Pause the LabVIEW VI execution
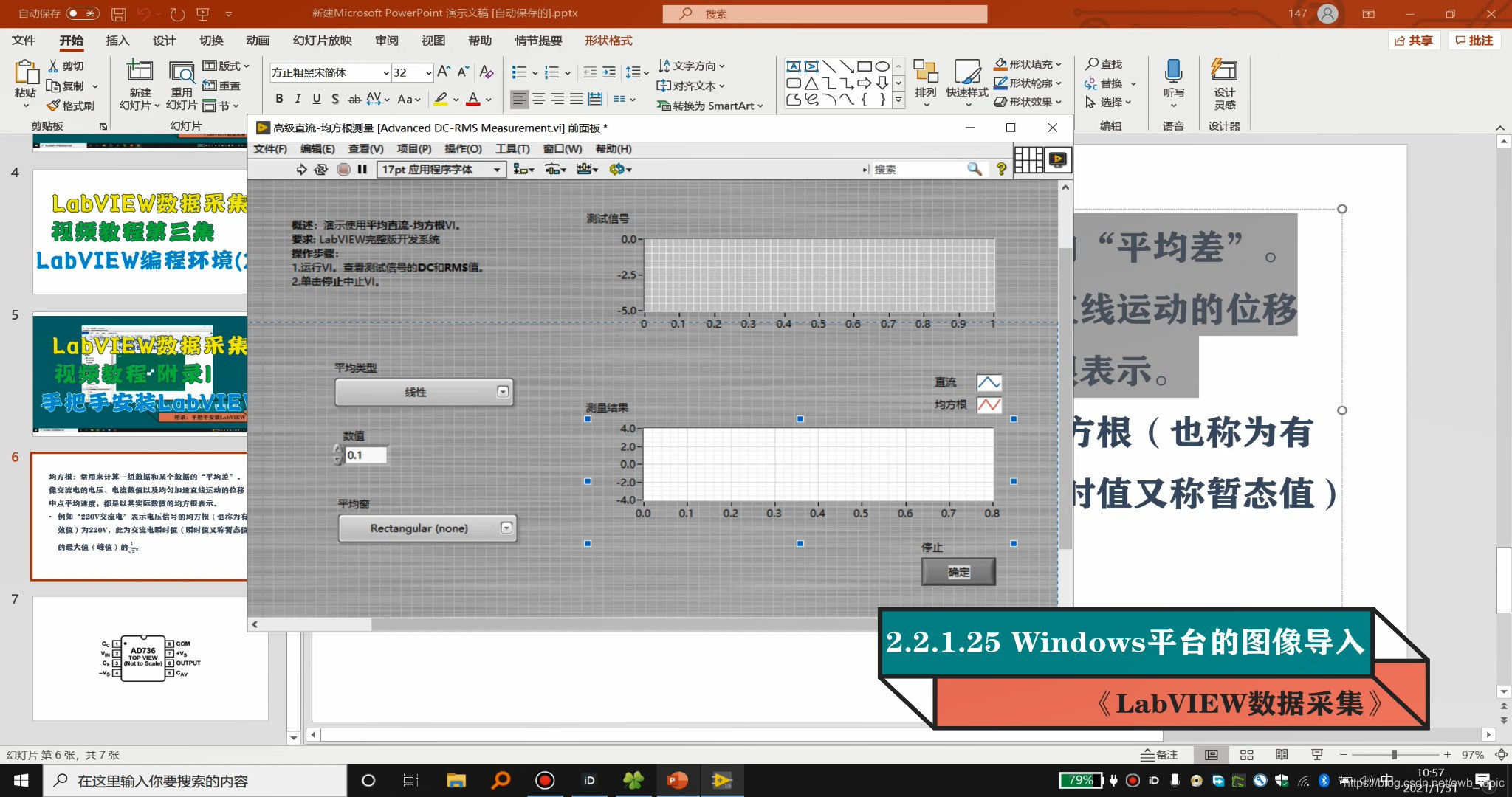Screen dimensions: 1512x797 click(362, 169)
